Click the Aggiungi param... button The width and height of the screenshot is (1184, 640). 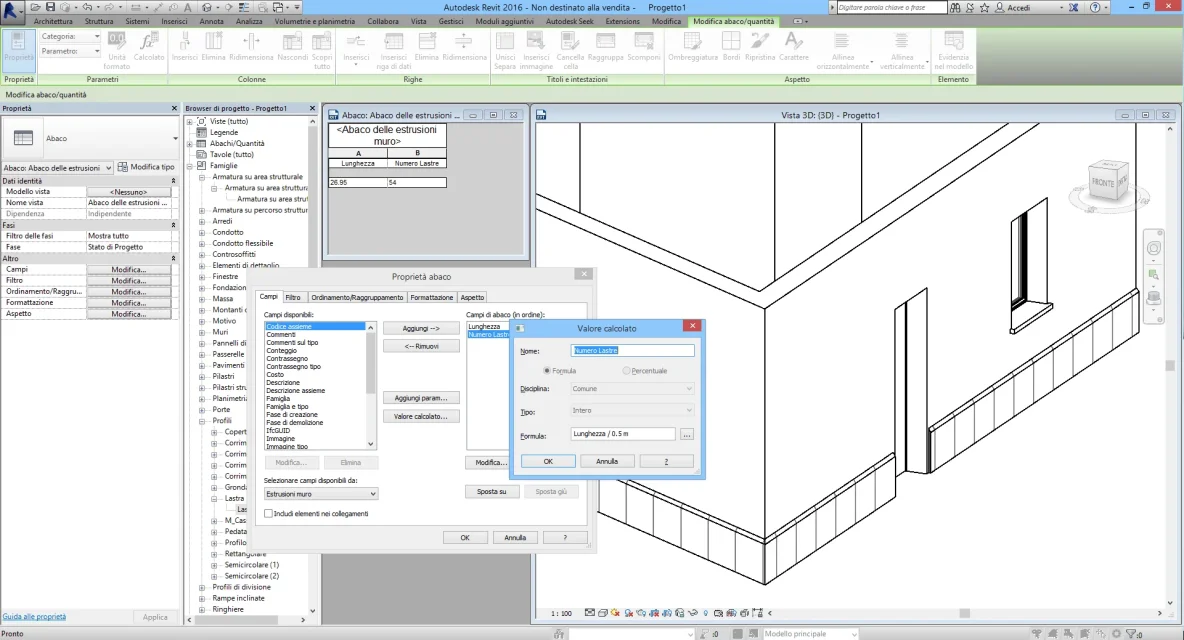[x=421, y=398]
